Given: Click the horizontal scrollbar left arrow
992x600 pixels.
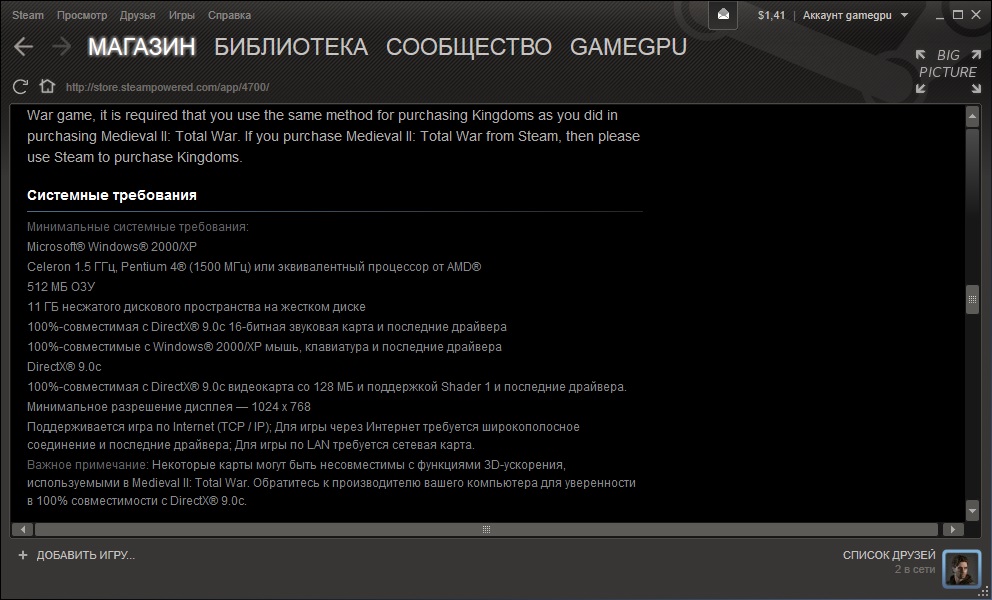Looking at the screenshot, I should pyautogui.click(x=23, y=529).
